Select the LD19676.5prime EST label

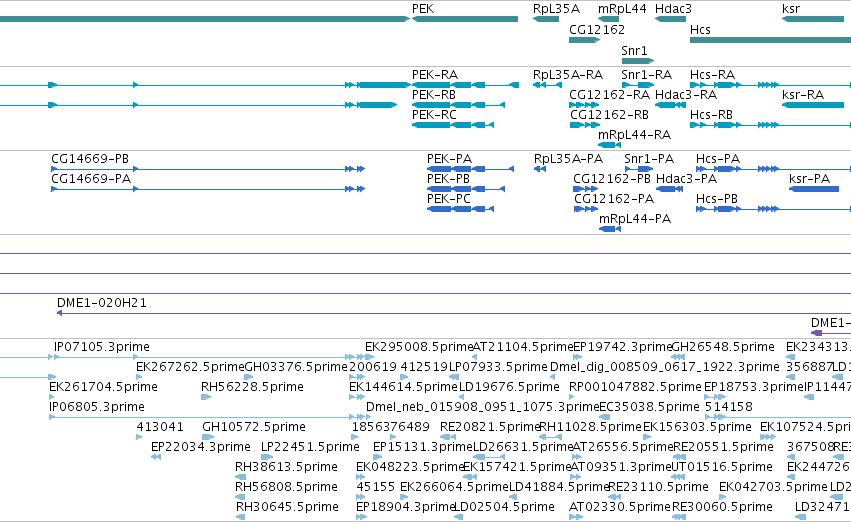tap(509, 387)
